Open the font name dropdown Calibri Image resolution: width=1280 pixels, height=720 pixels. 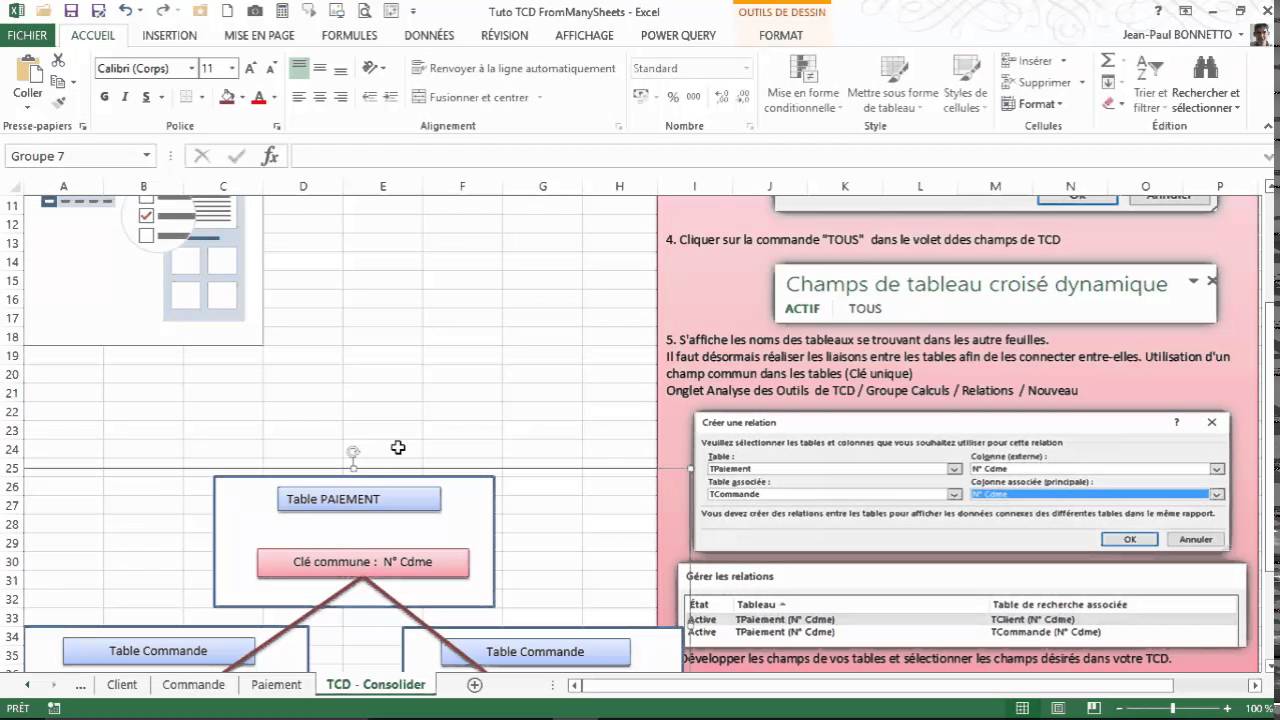pyautogui.click(x=192, y=68)
